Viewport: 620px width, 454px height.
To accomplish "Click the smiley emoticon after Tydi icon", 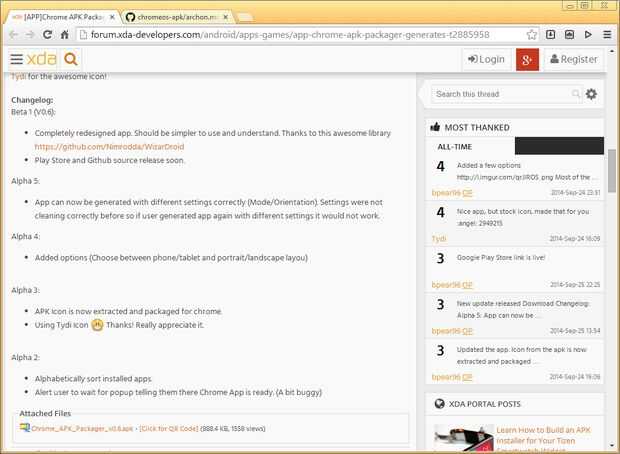I will [x=97, y=325].
